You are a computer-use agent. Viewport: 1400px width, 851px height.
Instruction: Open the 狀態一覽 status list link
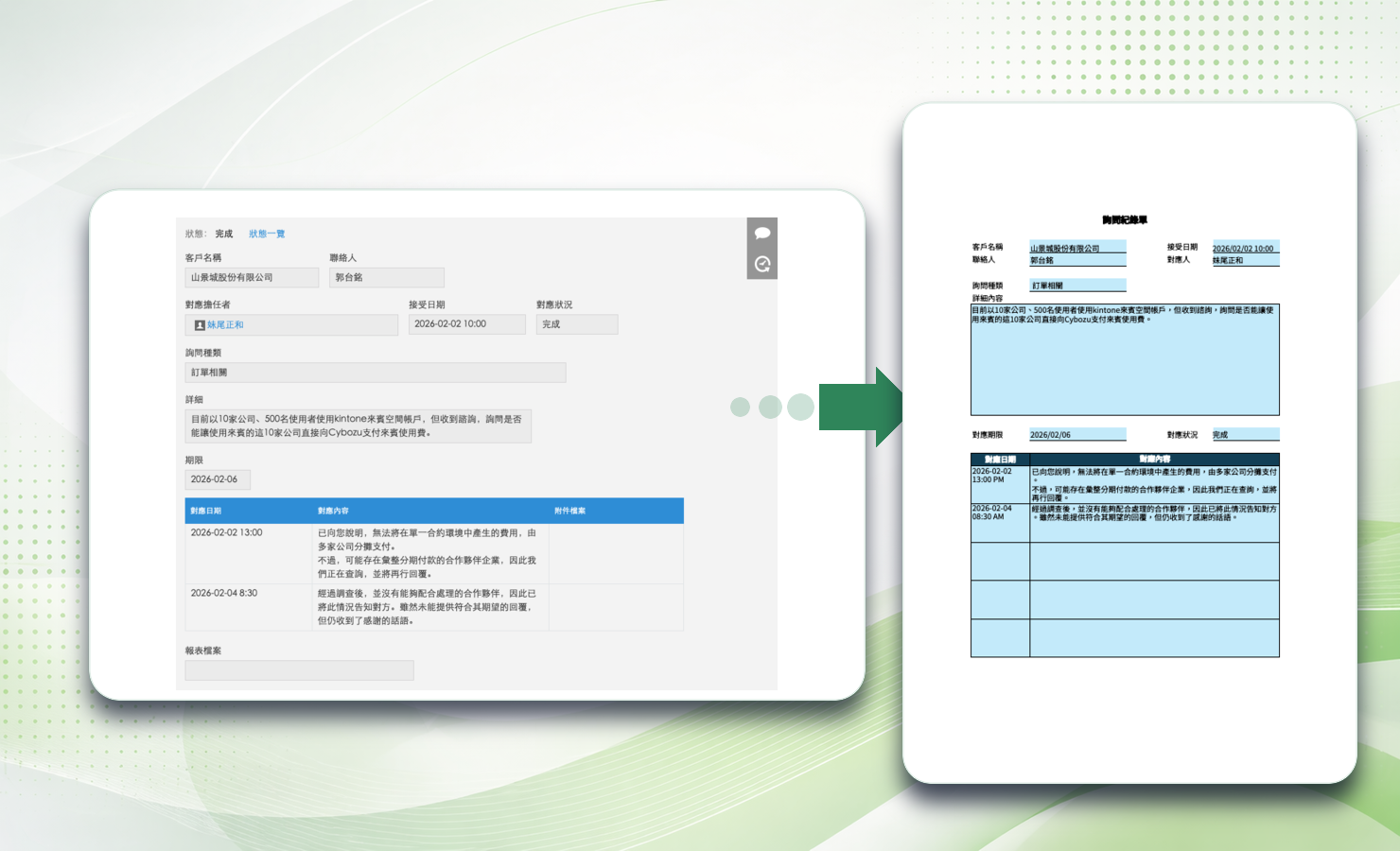tap(267, 234)
